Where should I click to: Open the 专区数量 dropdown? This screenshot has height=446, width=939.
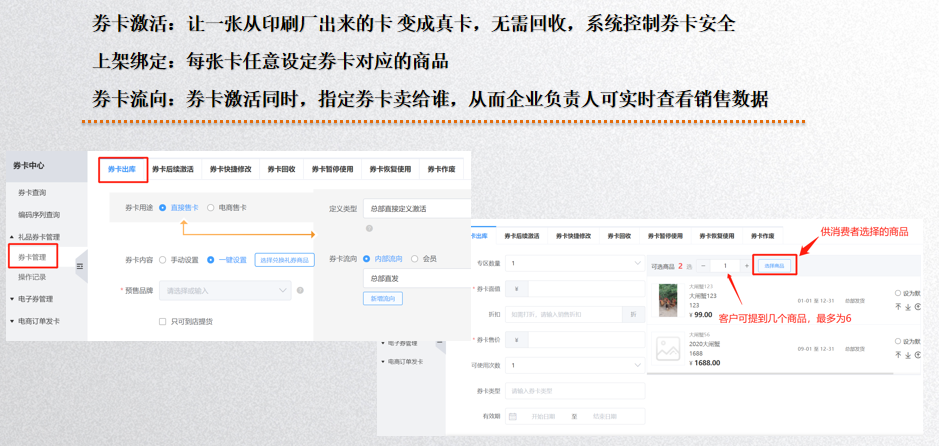[575, 264]
